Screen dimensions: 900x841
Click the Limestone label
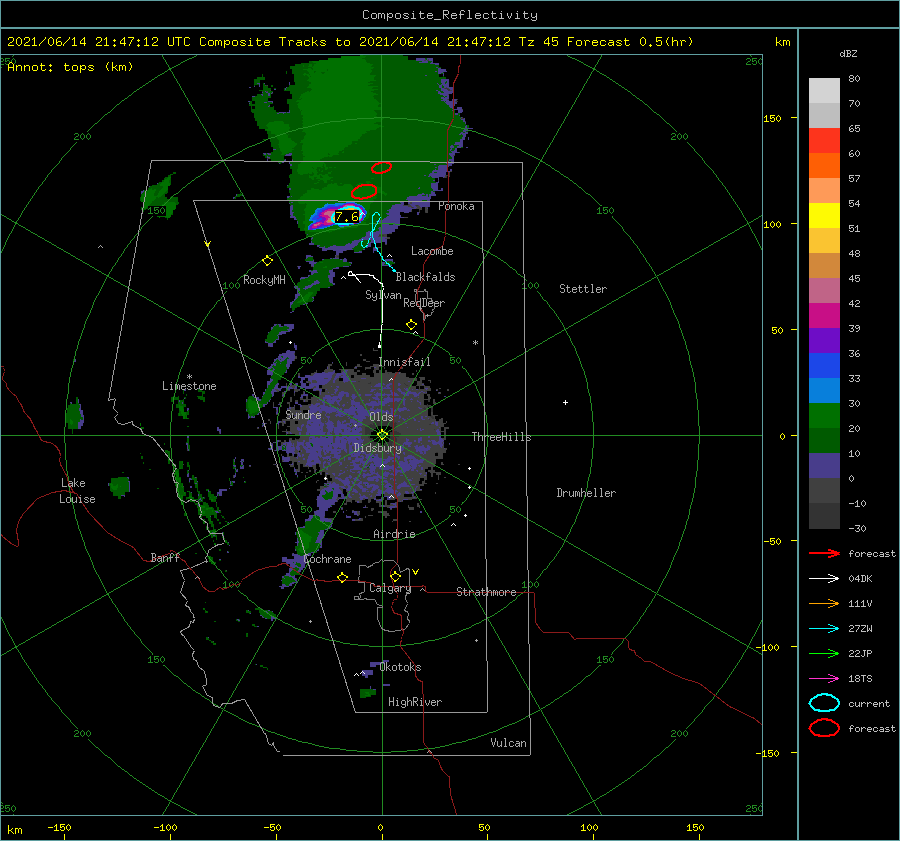click(x=189, y=386)
